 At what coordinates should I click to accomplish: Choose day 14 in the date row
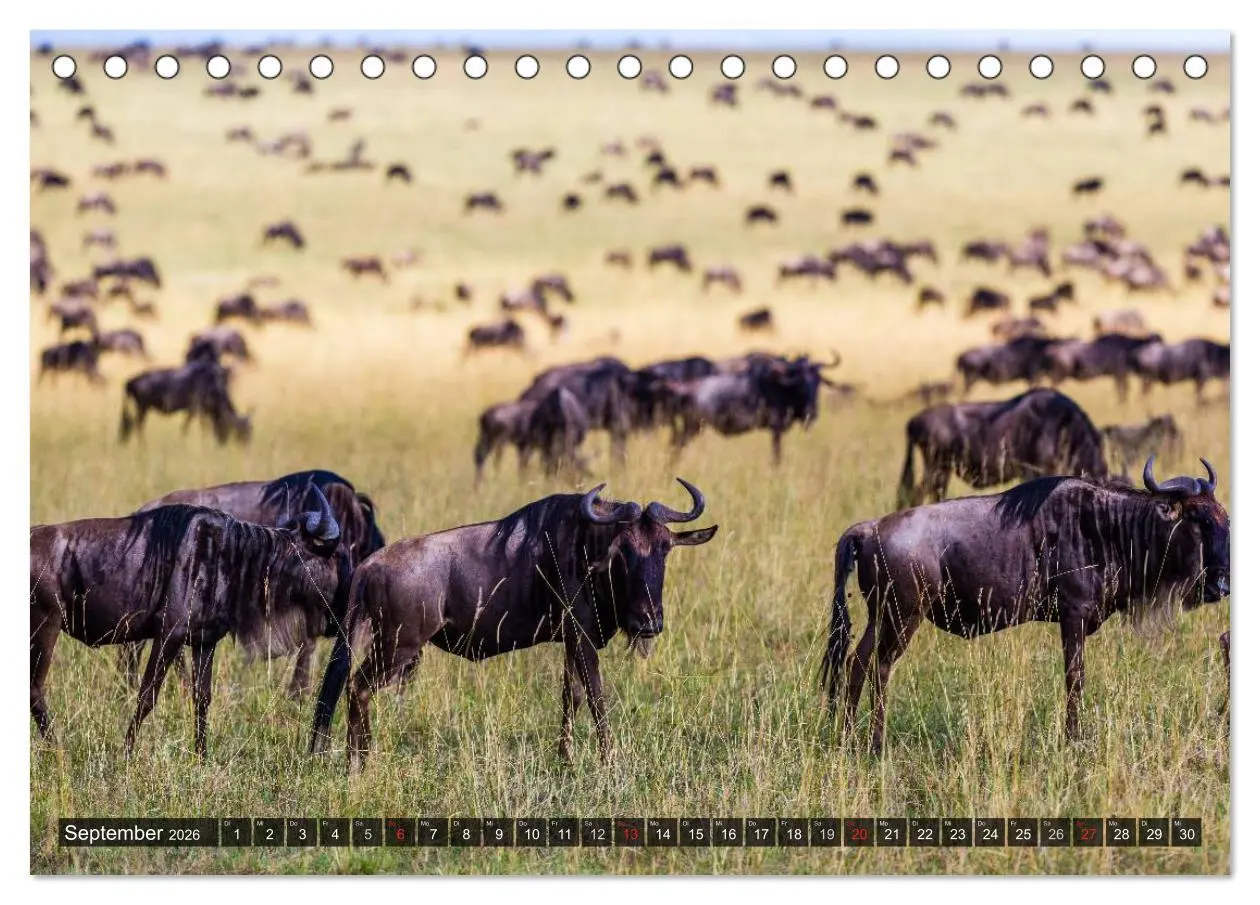[x=662, y=833]
